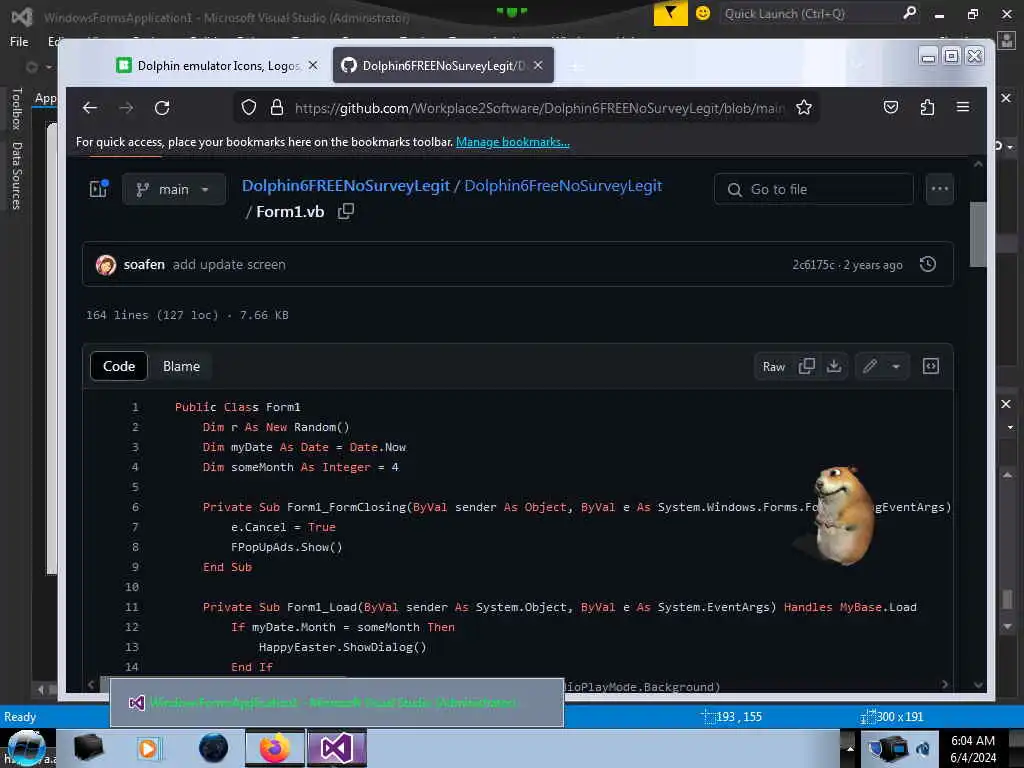Close the Dolphin6FREENoSurveyLegit tab

pos(538,65)
